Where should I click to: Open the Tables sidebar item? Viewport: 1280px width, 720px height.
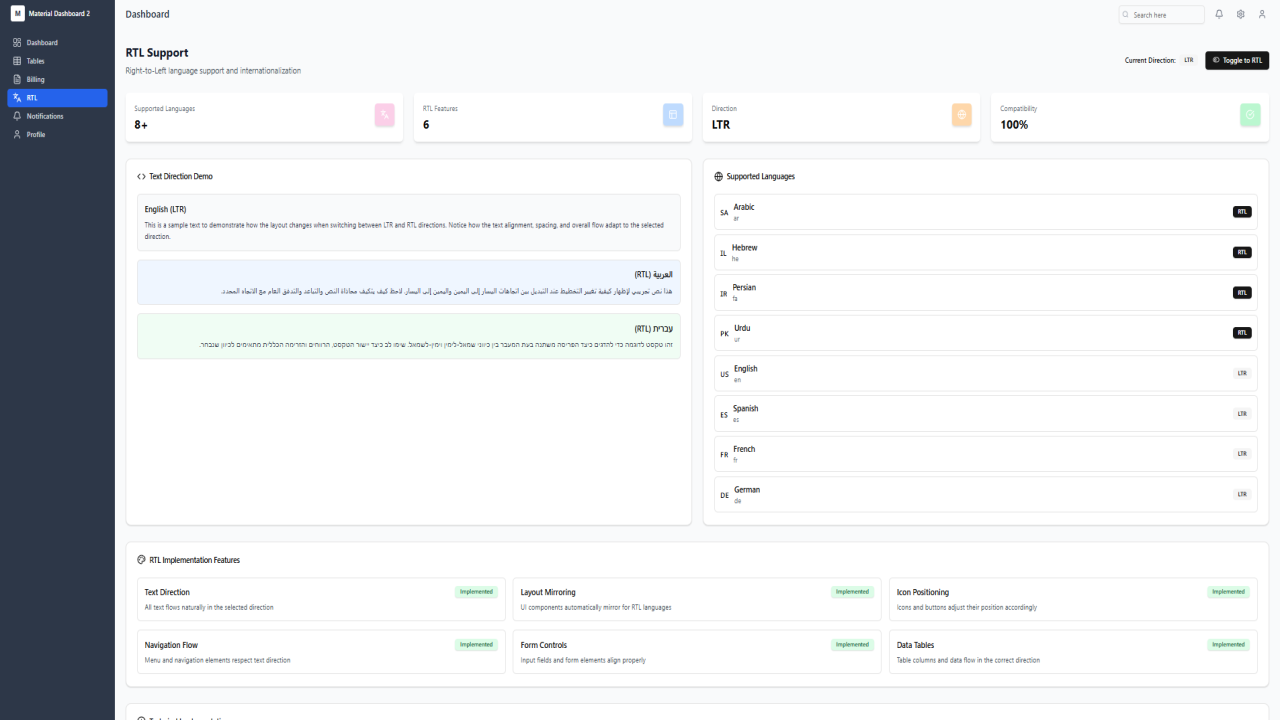(57, 61)
